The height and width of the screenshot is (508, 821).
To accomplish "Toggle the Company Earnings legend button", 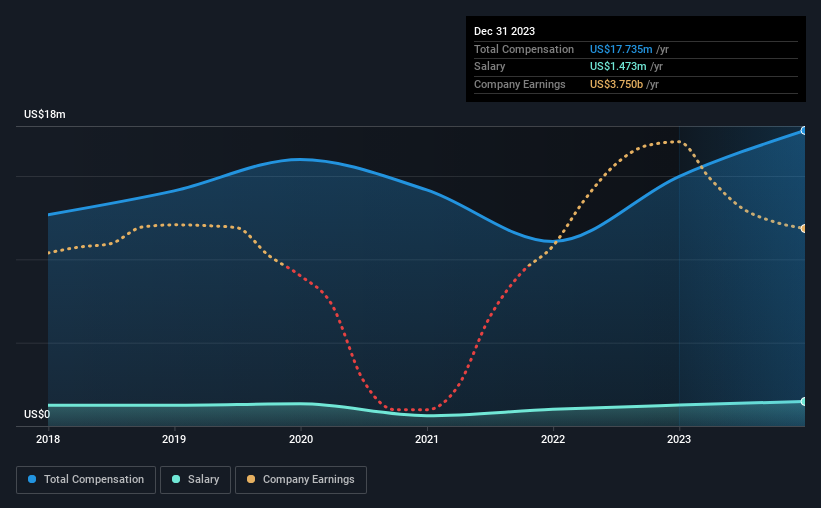I will point(301,480).
